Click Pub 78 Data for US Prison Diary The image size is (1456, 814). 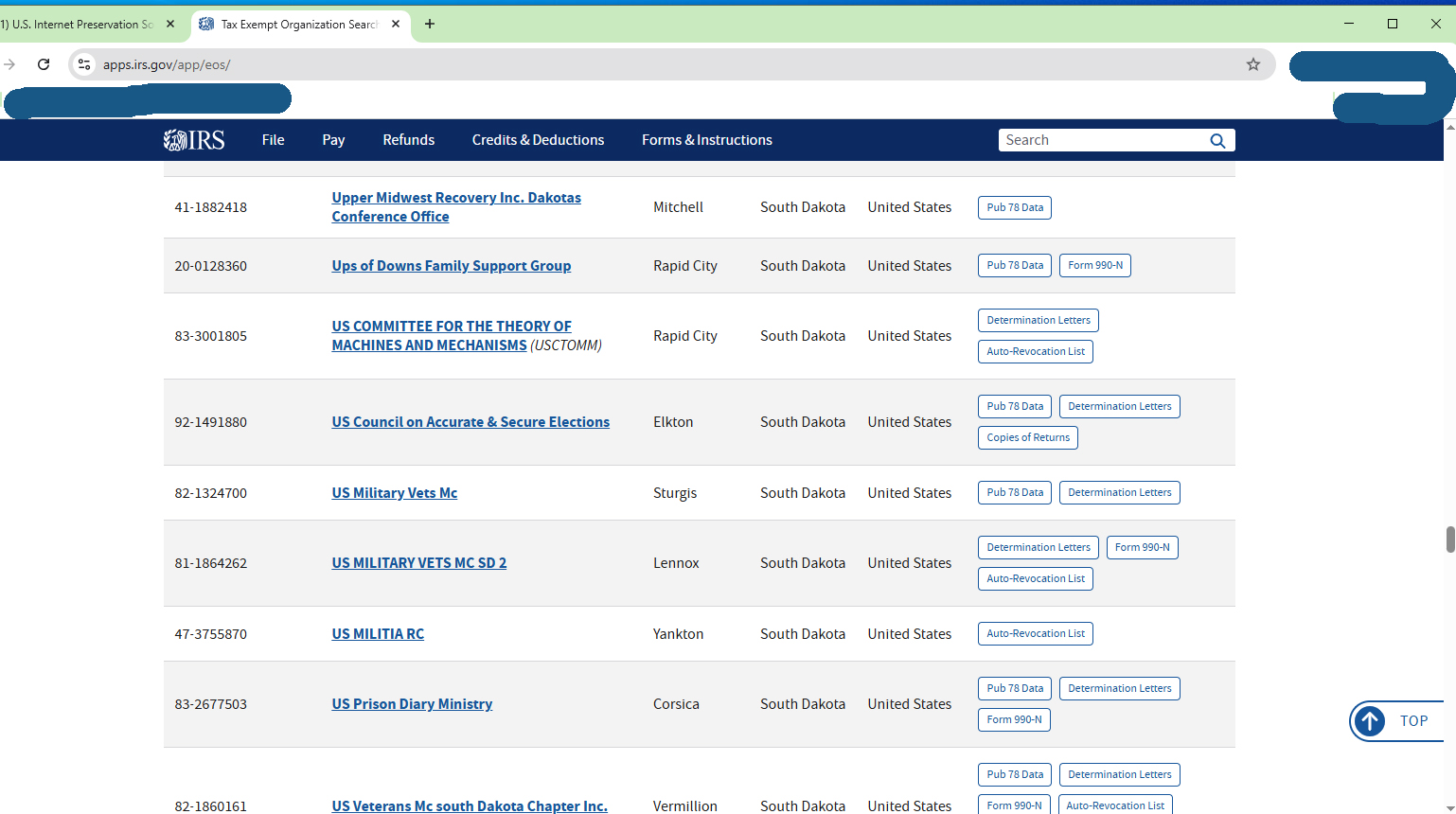[1015, 688]
